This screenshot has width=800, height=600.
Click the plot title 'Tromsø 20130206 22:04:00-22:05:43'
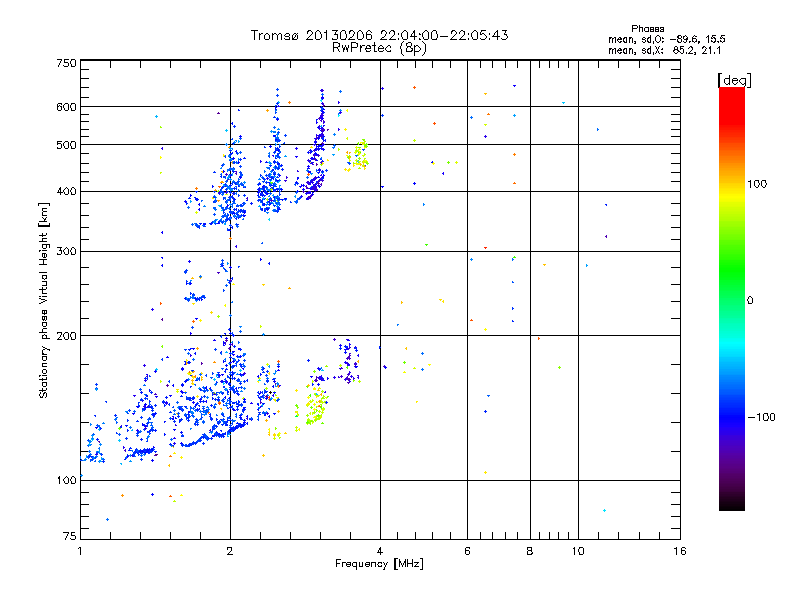pyautogui.click(x=379, y=35)
